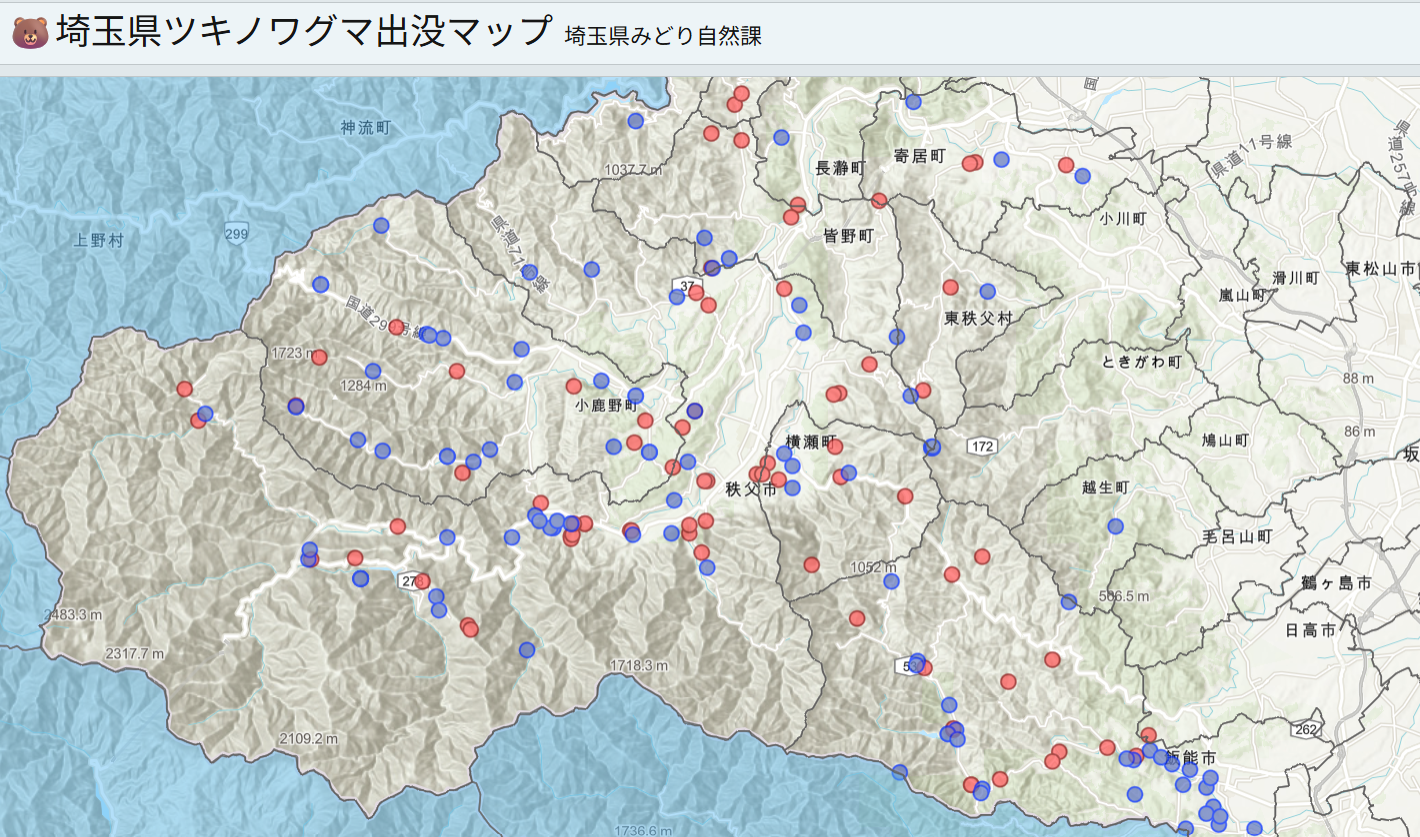Click the 神流町 label in blue area
1420x837 pixels.
[365, 127]
